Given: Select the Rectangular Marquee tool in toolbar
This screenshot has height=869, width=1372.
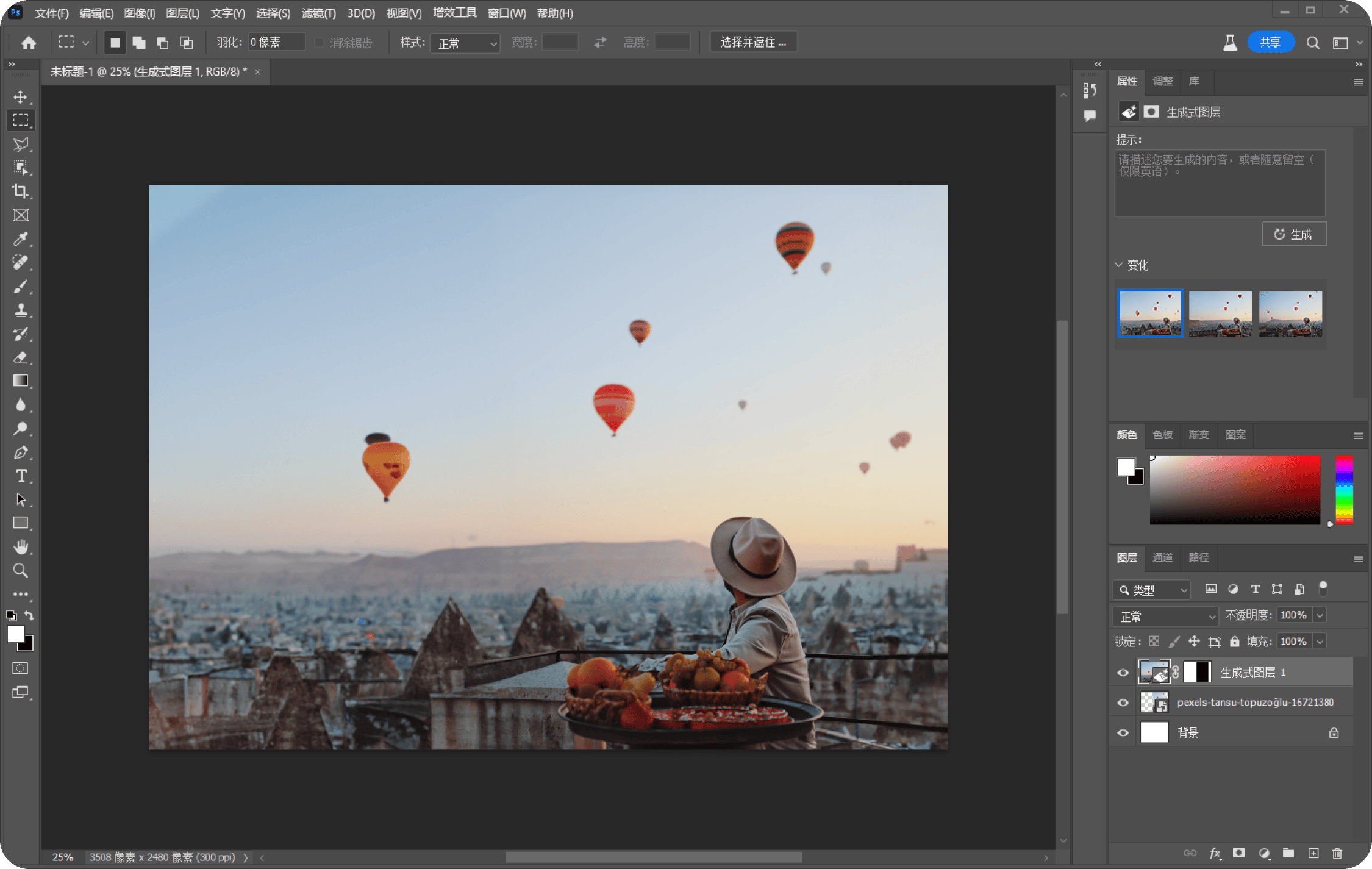Looking at the screenshot, I should click(21, 120).
